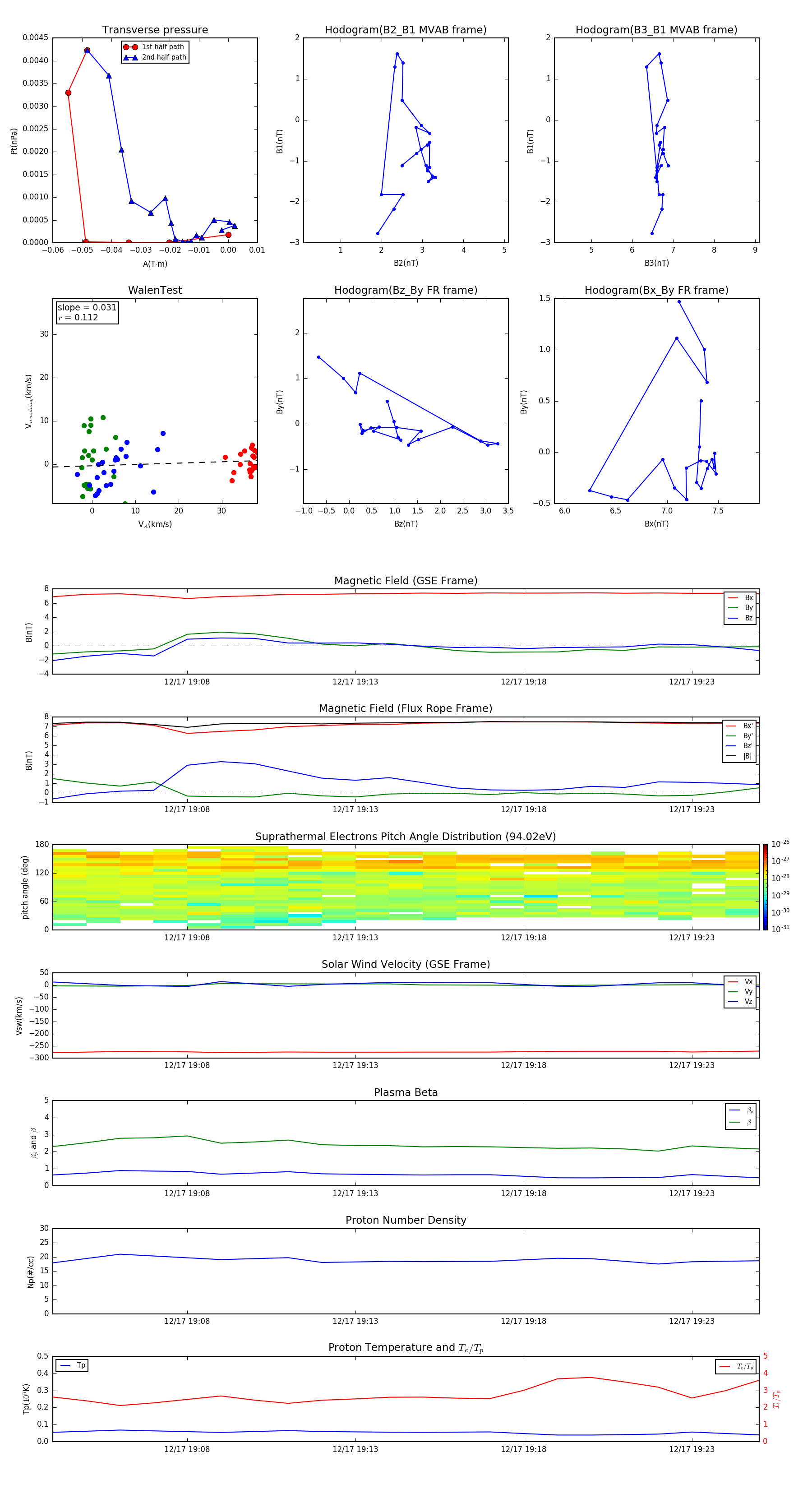Screen dimensions: 812x1489
Task: Click the red 'Te/Tp' legend entry
Action: tap(736, 1366)
